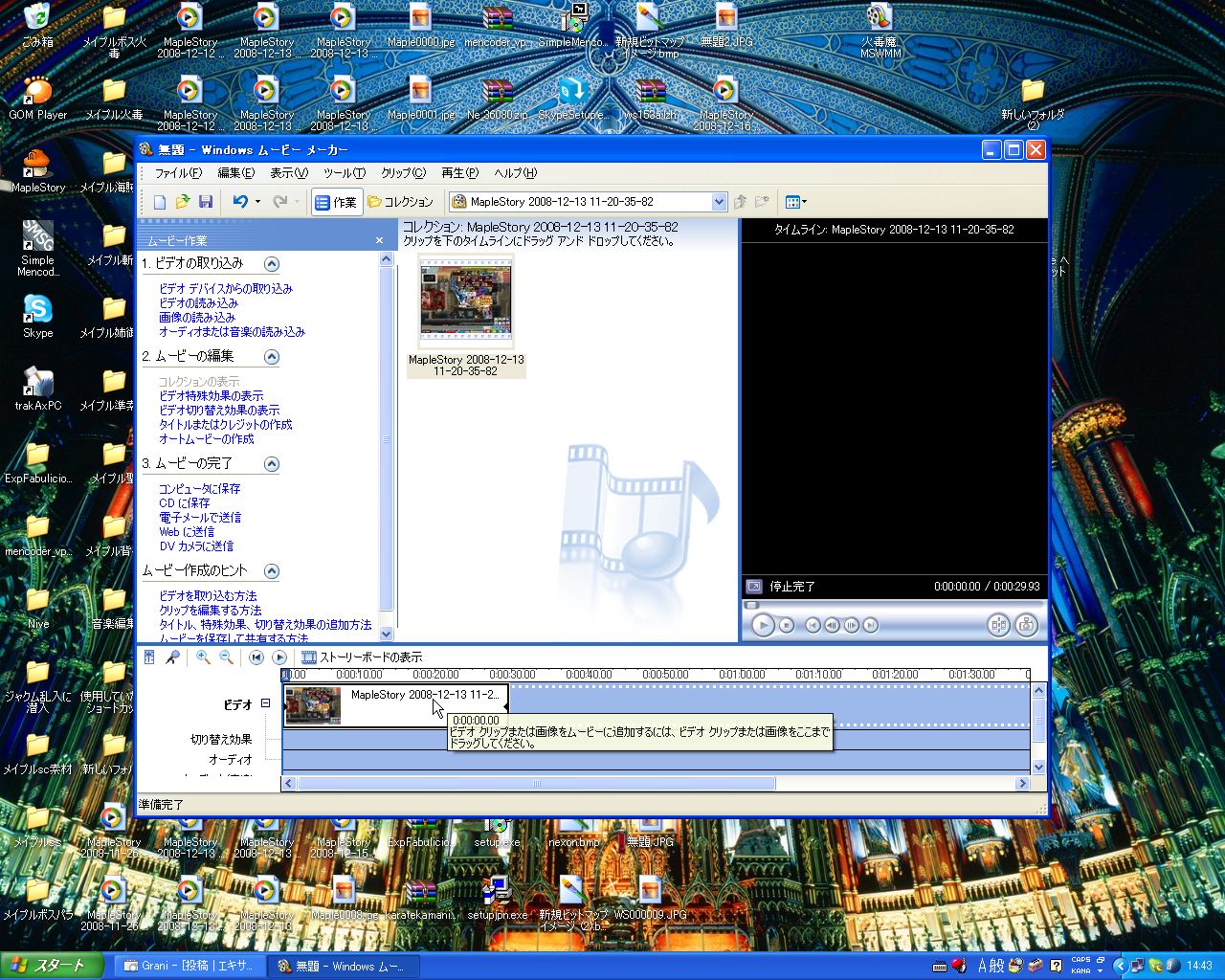Rewind the timeline to the start
Viewport: 1225px width, 980px height.
[256, 657]
